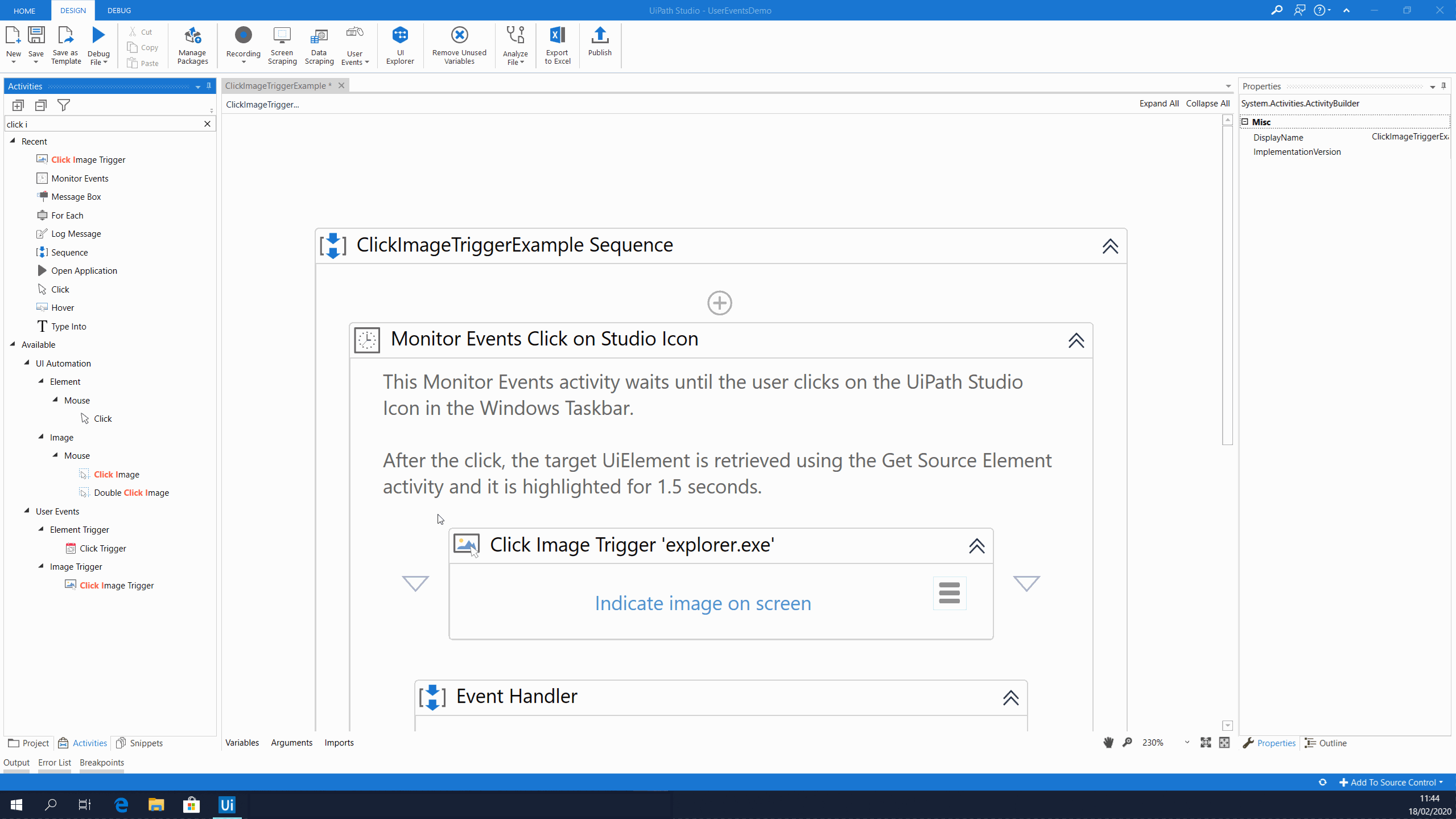Screen dimensions: 1456x819
Task: Click plus icon to add activity
Action: [x=719, y=303]
